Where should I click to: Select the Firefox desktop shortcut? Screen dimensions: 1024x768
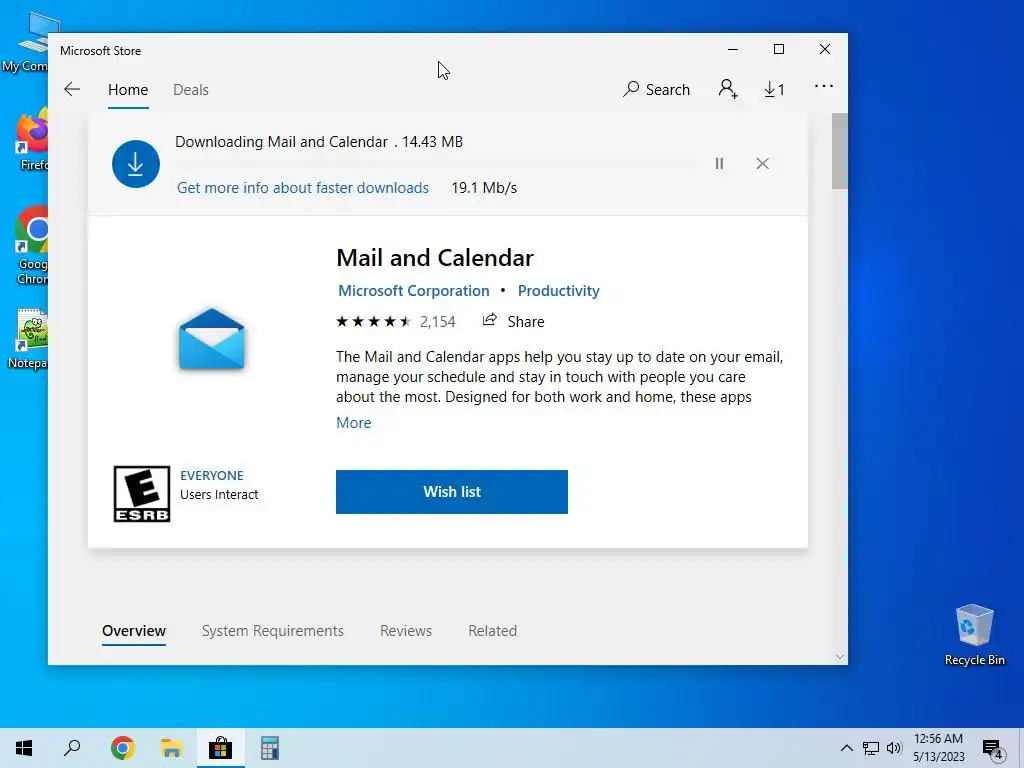click(x=31, y=140)
